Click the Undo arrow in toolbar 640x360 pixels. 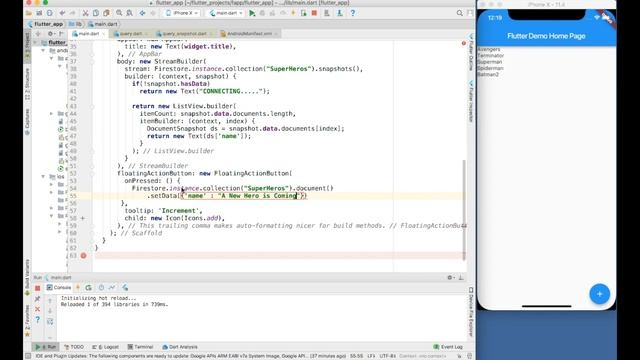tap(62, 13)
